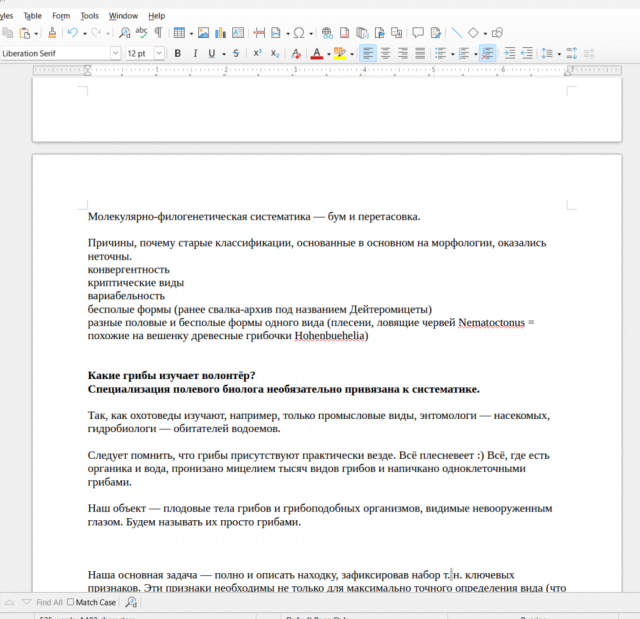Screen dimensions: 640x619
Task: Toggle track changes recording icon
Action: [436, 33]
